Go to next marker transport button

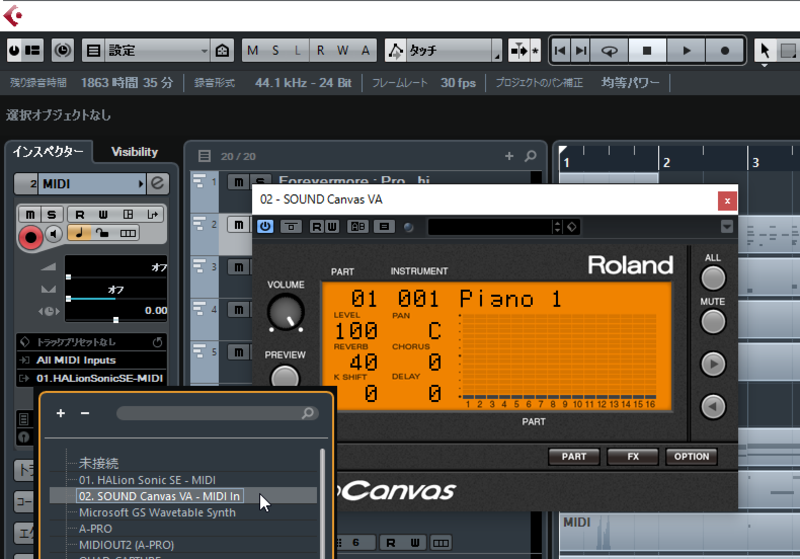pos(581,50)
